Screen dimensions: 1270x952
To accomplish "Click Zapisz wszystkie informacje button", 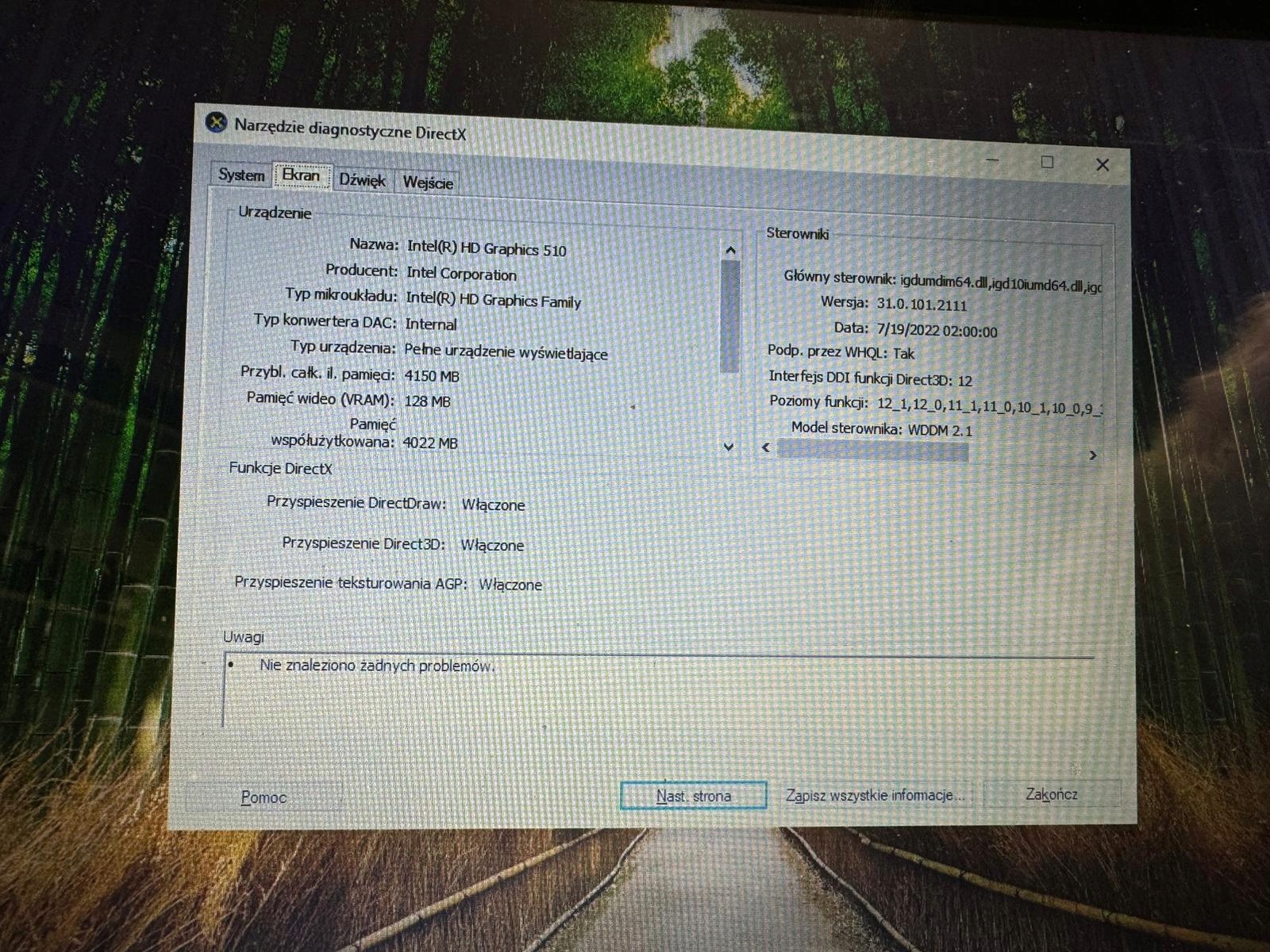I will [x=875, y=795].
